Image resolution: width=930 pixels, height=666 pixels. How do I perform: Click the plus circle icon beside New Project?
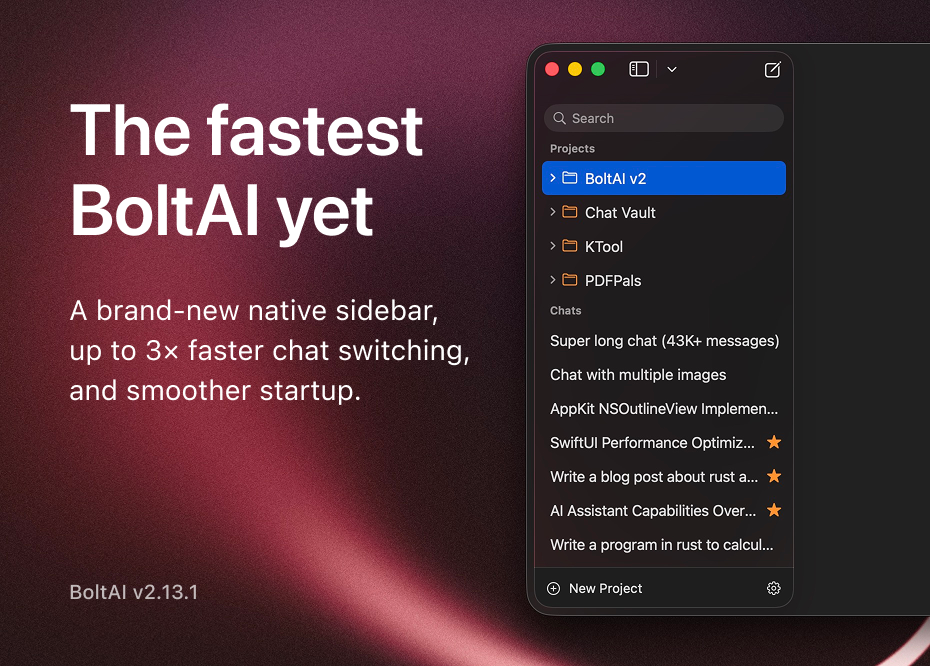553,588
